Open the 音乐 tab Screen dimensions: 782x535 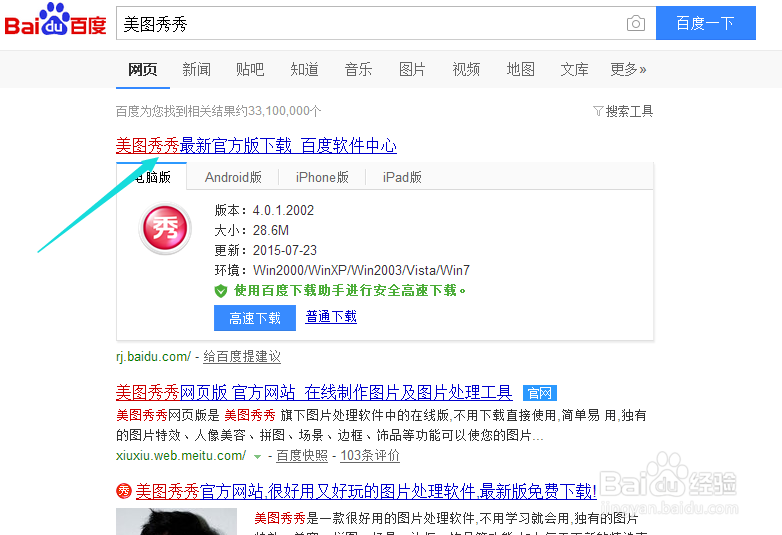click(x=358, y=70)
